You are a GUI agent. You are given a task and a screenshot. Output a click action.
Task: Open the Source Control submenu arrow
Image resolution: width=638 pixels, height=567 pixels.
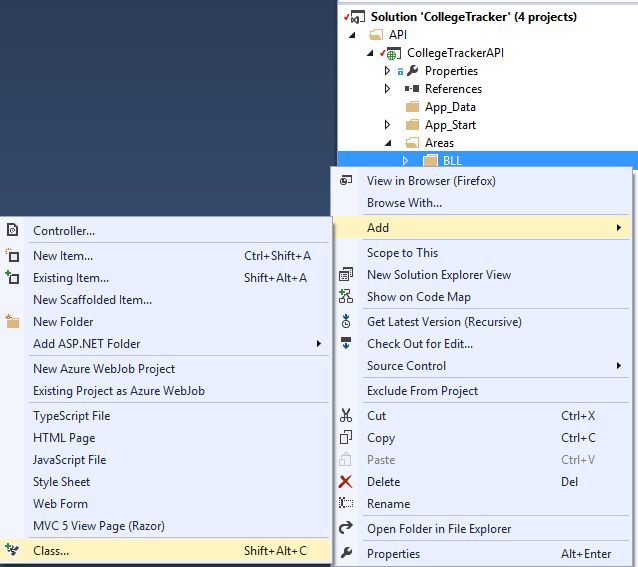point(618,366)
